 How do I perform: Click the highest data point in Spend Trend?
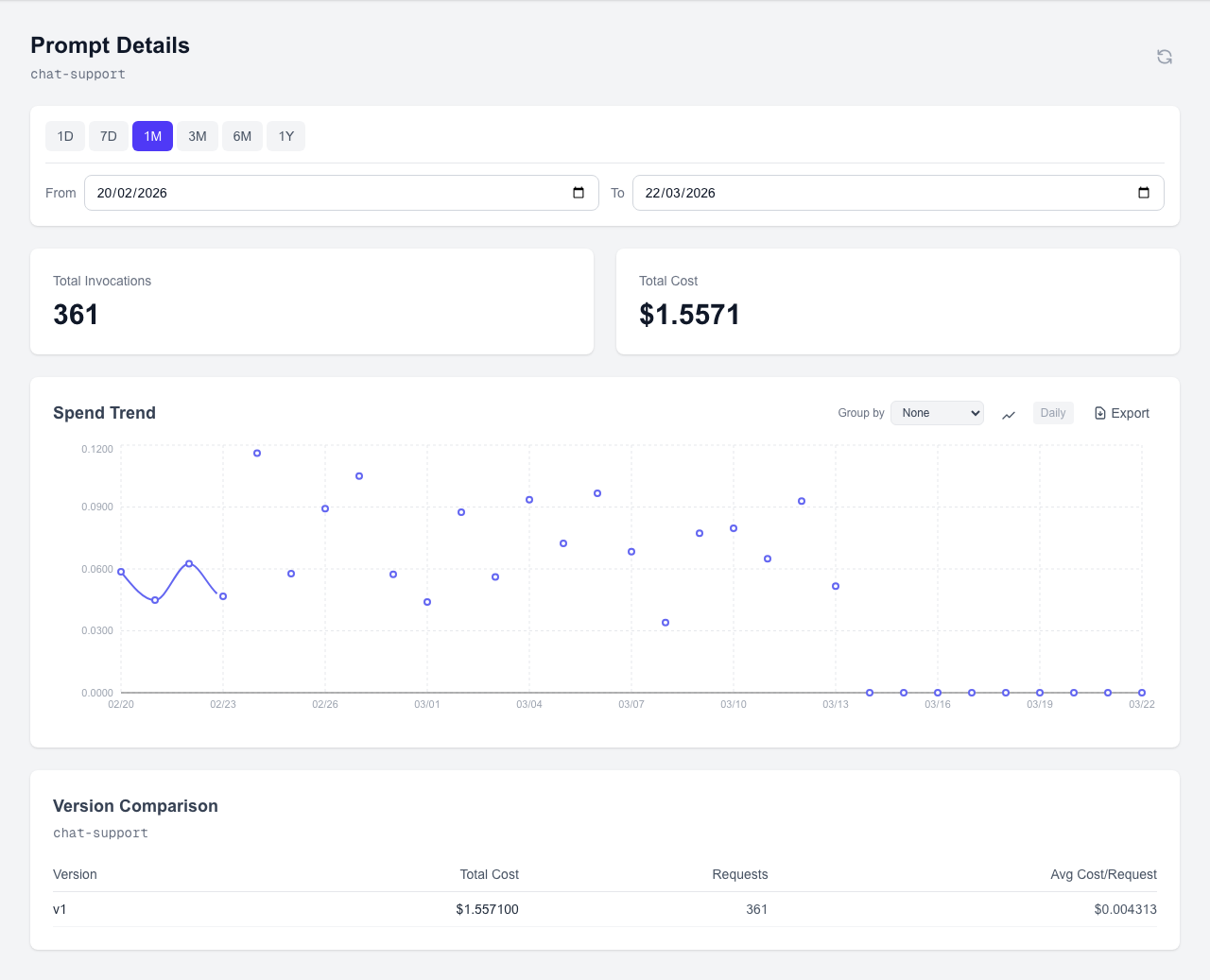(257, 454)
